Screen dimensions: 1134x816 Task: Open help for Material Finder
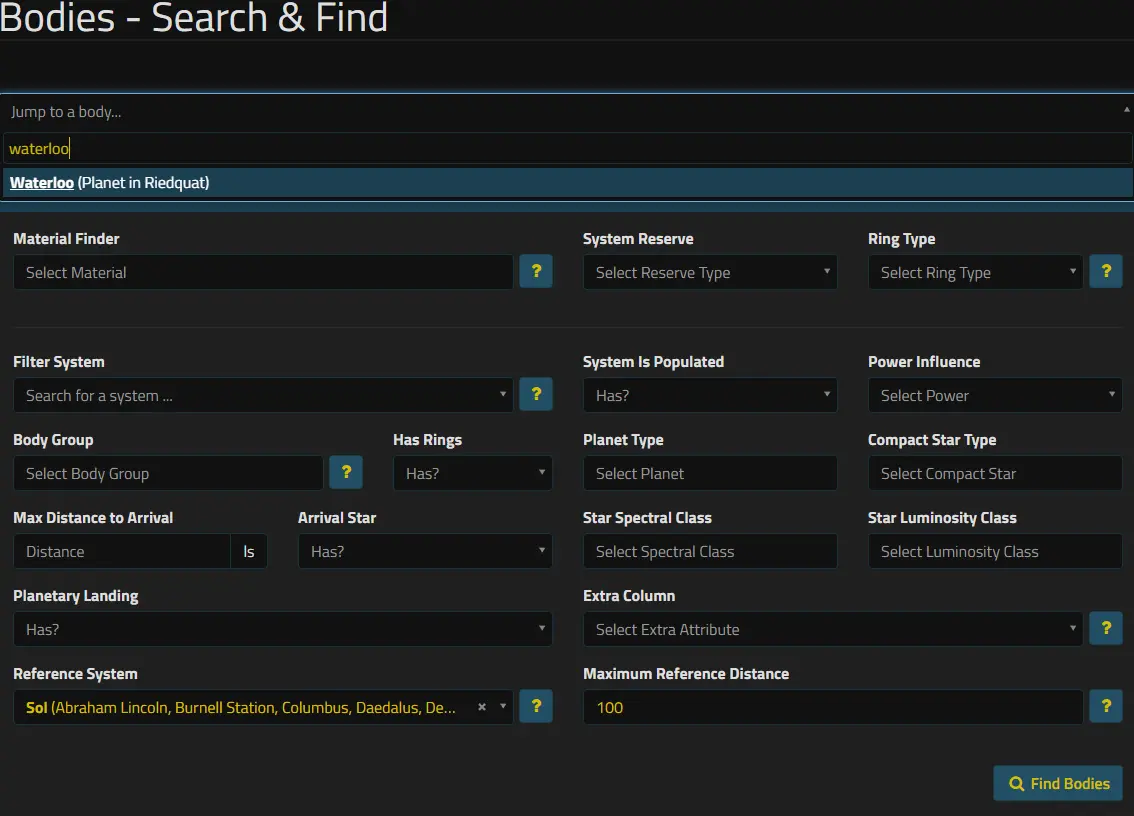[536, 271]
